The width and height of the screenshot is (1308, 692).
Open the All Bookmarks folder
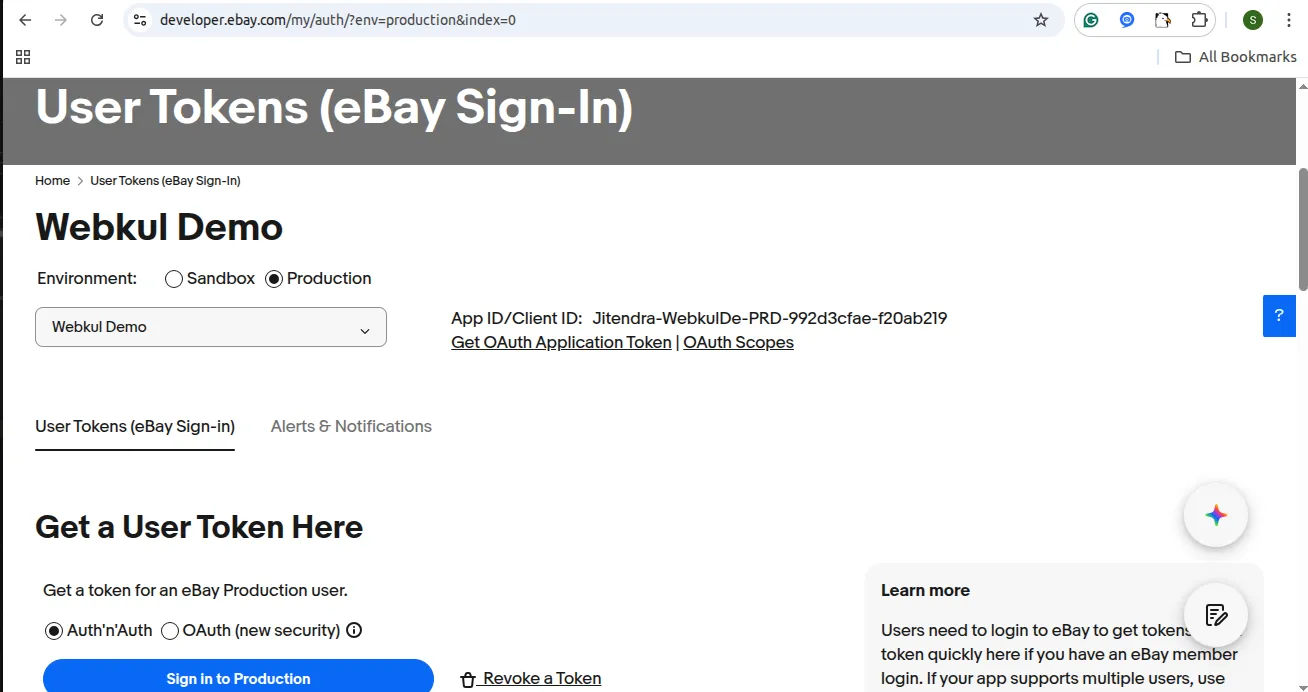coord(1235,57)
